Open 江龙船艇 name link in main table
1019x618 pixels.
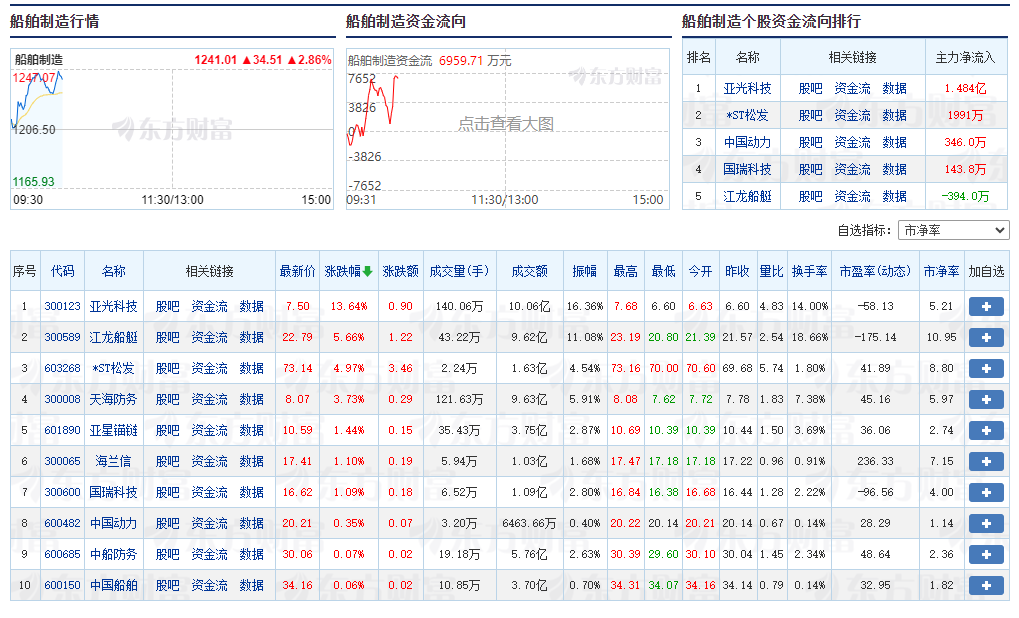coord(114,337)
